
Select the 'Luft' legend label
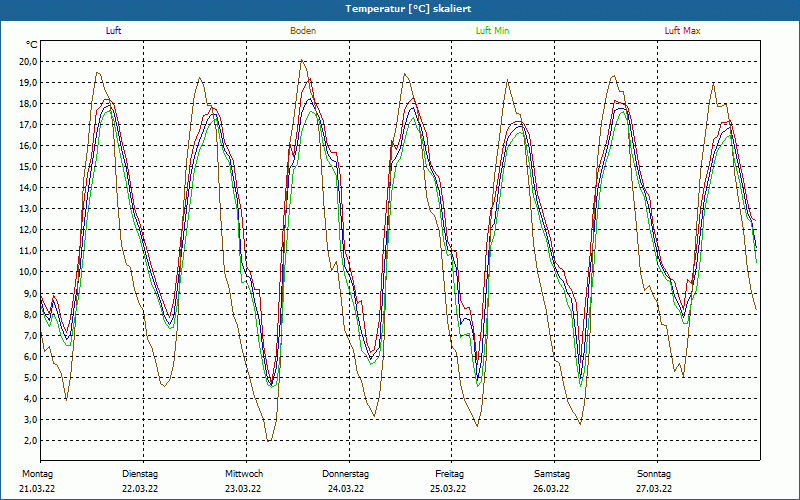(114, 31)
